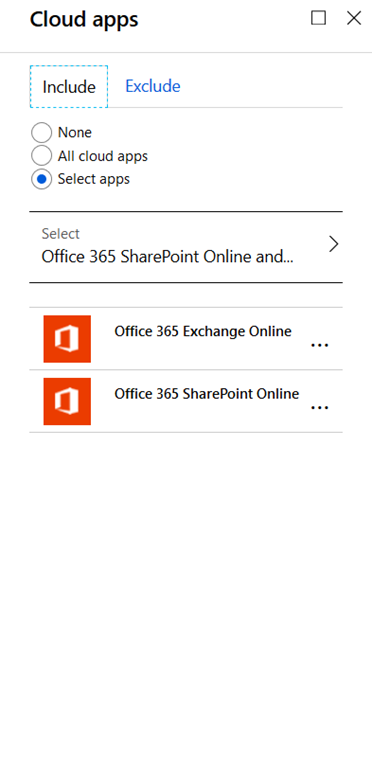Image resolution: width=372 pixels, height=768 pixels.
Task: Click the Office 365 SharePoint Online logo icon
Action: click(67, 401)
